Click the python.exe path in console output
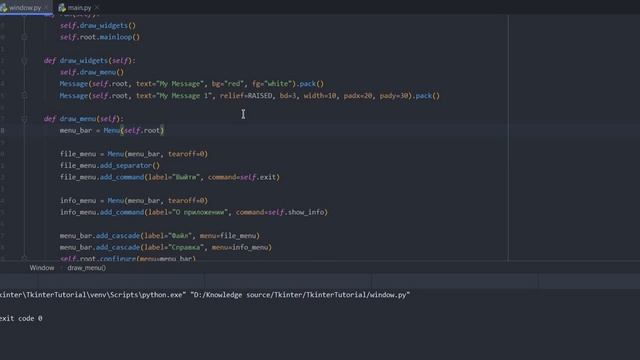 pyautogui.click(x=93, y=295)
